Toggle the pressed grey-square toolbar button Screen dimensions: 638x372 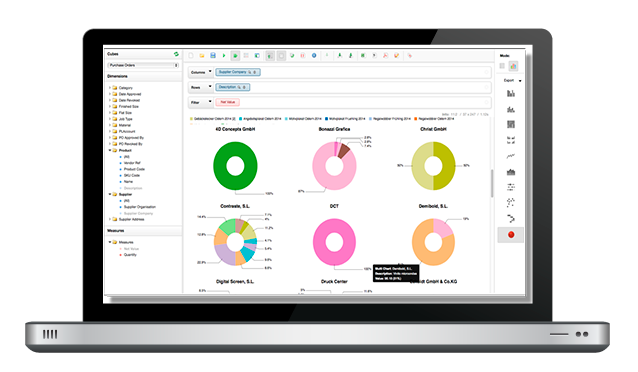[x=281, y=56]
